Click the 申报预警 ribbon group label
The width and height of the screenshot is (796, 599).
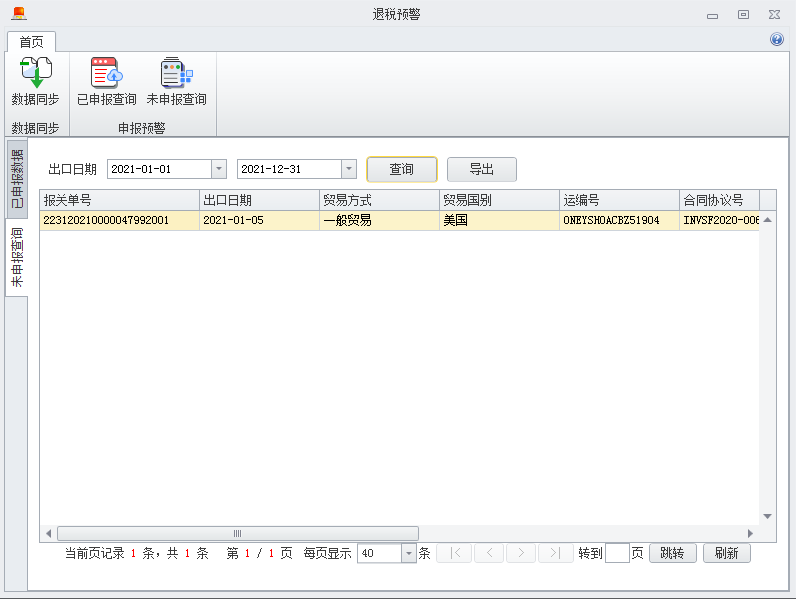142,128
